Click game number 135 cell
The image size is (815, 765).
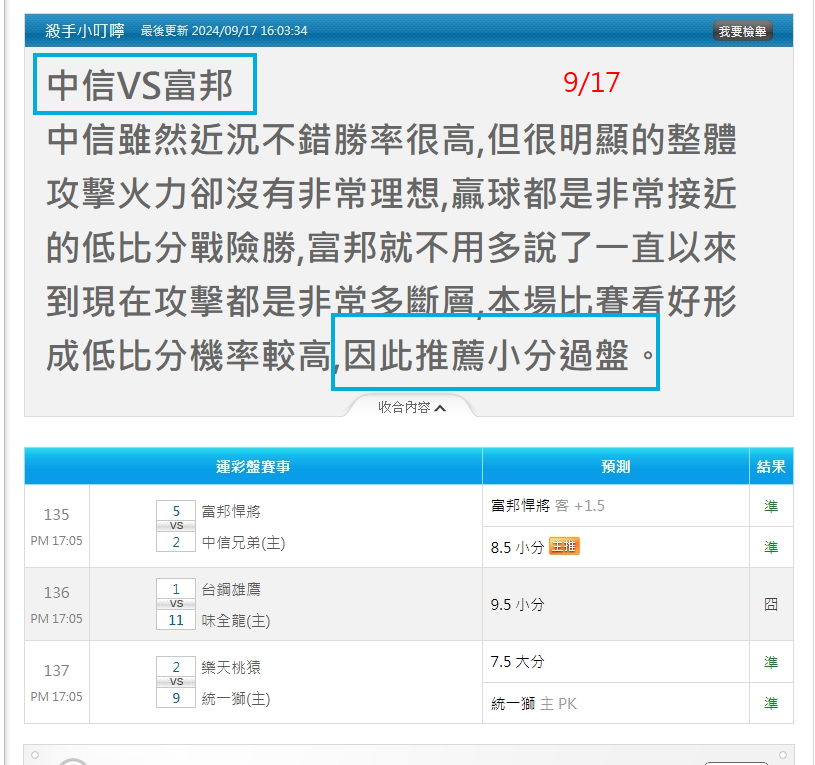(x=57, y=526)
